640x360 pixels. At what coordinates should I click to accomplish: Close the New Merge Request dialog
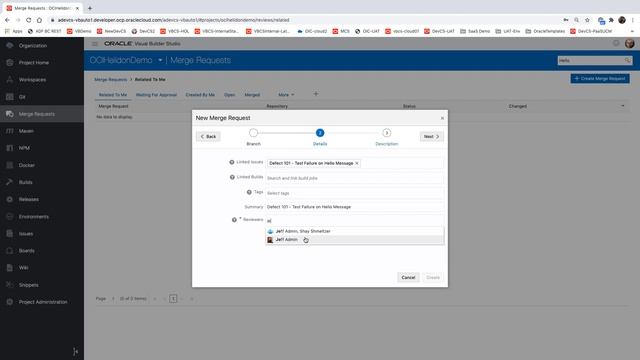click(442, 118)
